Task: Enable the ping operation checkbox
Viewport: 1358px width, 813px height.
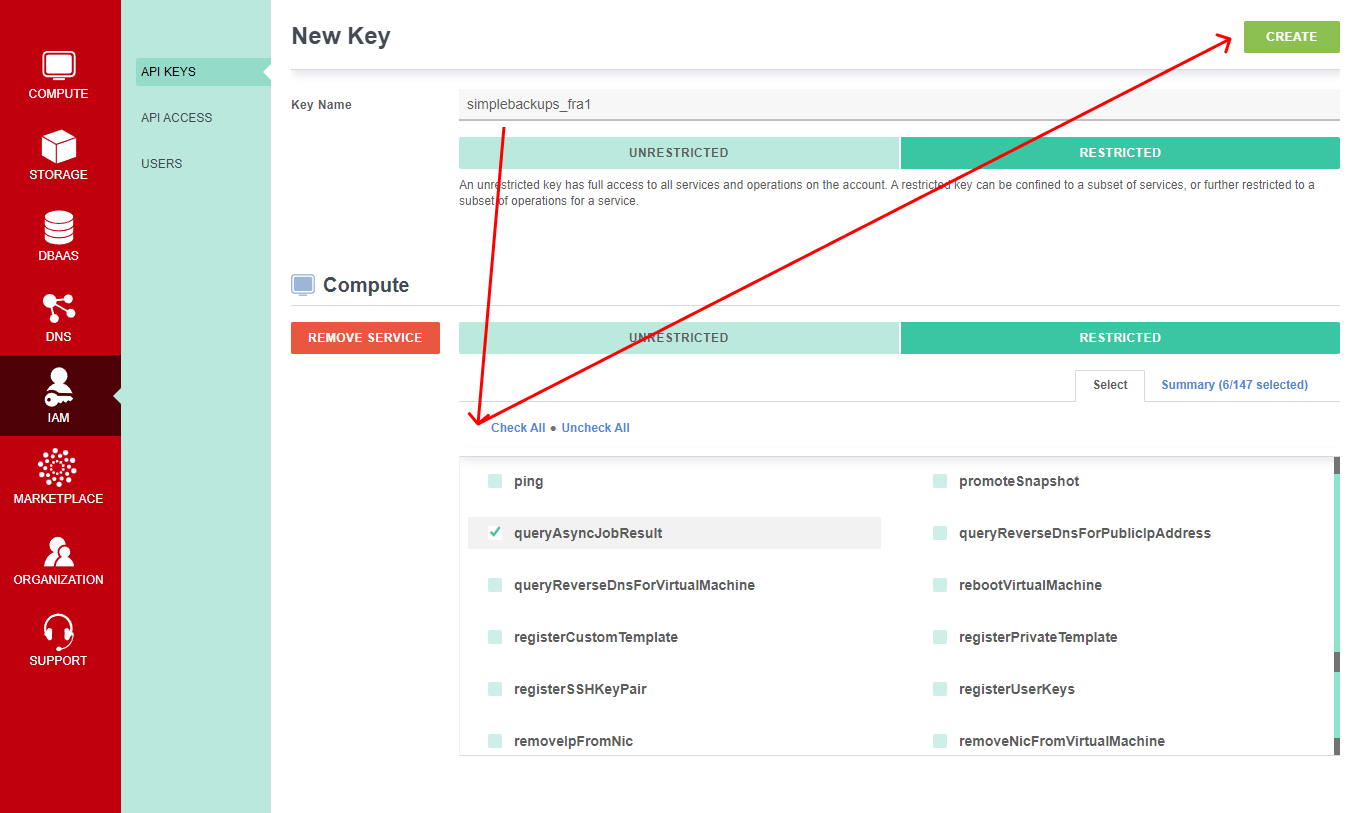Action: (495, 481)
